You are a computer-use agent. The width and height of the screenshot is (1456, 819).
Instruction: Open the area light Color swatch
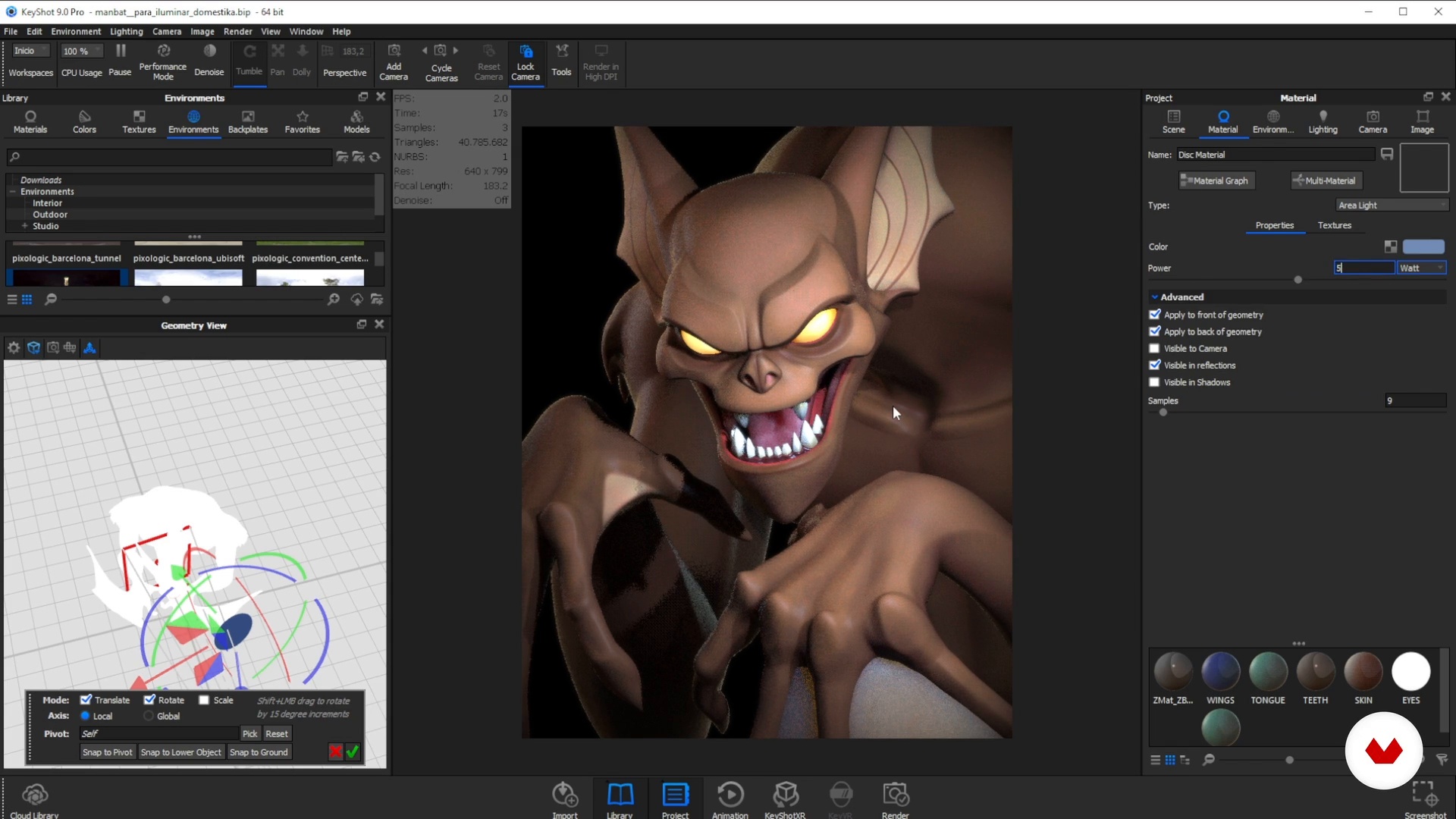1423,246
